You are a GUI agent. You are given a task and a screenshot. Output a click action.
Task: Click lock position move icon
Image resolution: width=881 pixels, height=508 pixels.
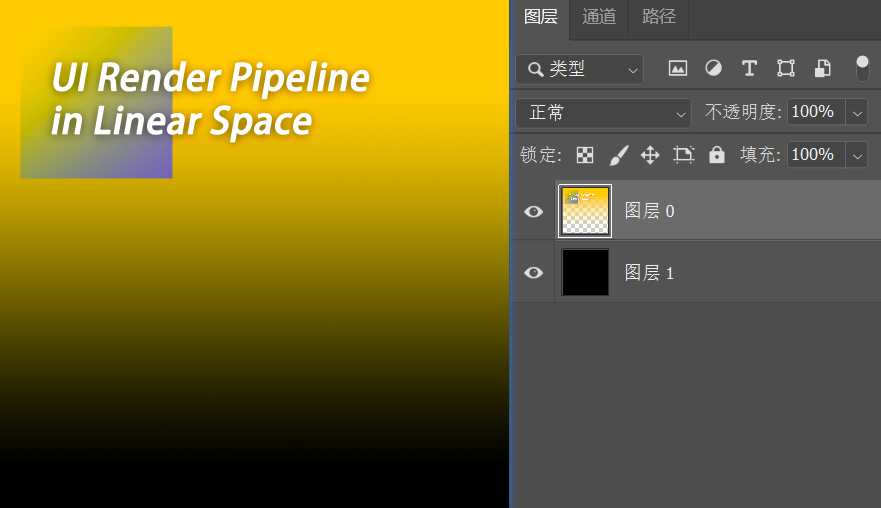click(650, 155)
